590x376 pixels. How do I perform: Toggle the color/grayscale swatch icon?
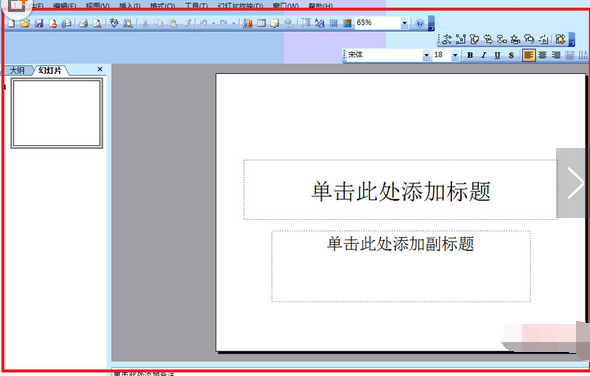pos(347,23)
